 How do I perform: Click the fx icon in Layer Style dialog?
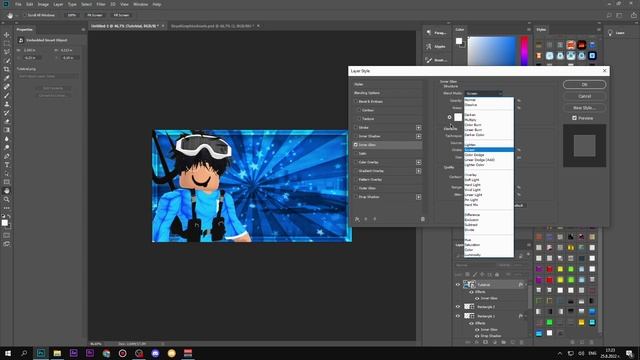(357, 219)
